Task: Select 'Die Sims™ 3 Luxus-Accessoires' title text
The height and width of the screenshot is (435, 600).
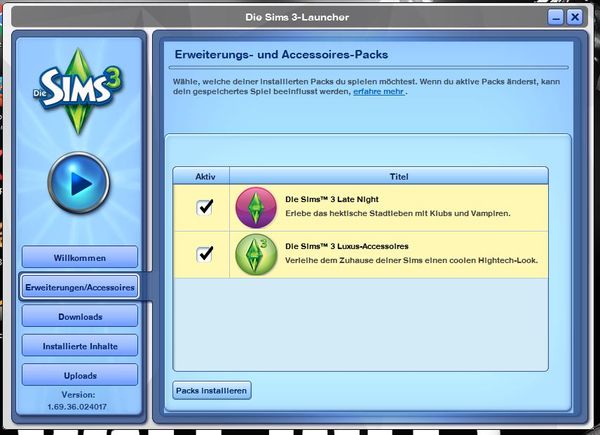Action: pyautogui.click(x=347, y=246)
